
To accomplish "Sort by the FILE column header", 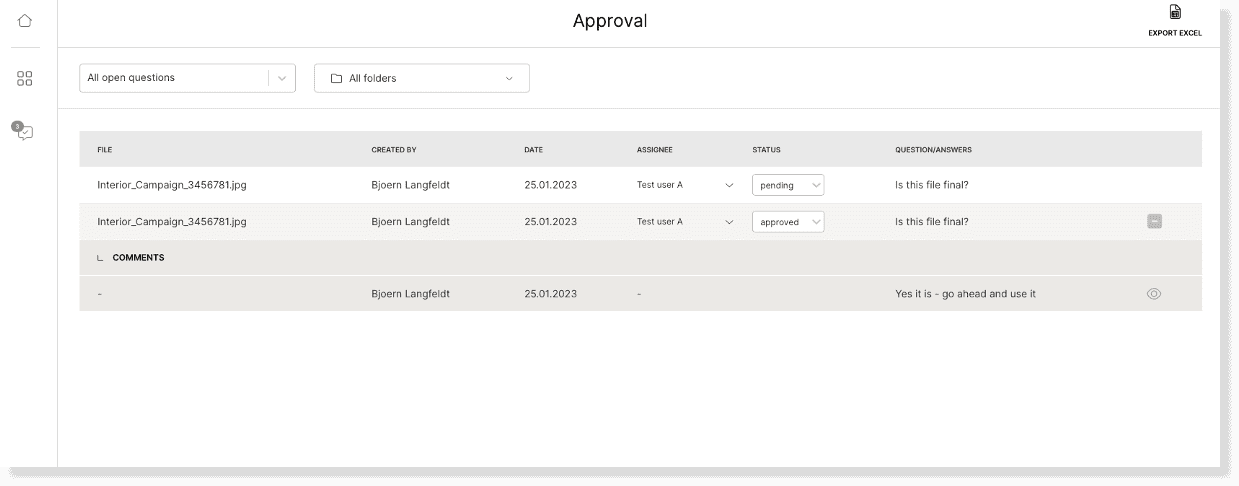I will (105, 150).
